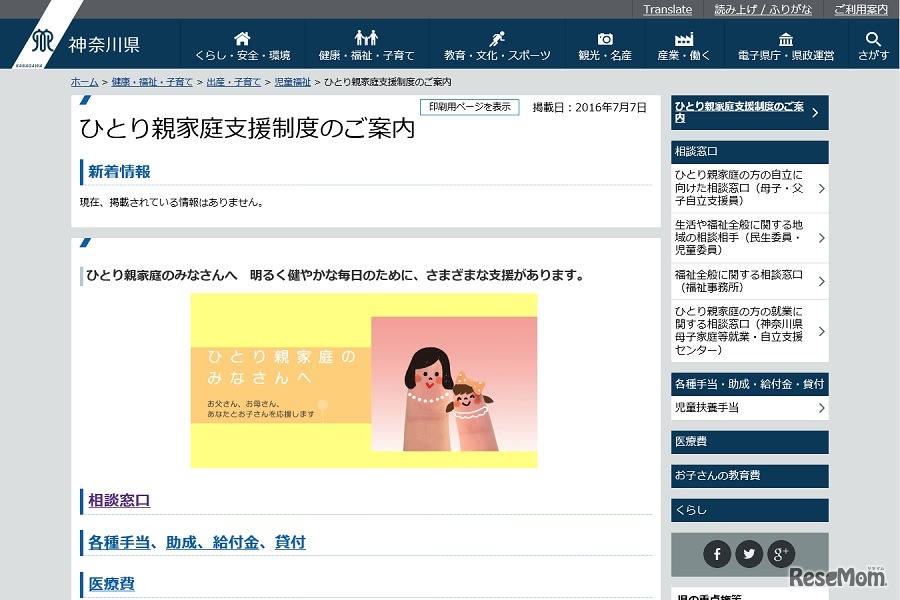Open the 各種手当、助成、給付金、貸付 link

(197, 543)
